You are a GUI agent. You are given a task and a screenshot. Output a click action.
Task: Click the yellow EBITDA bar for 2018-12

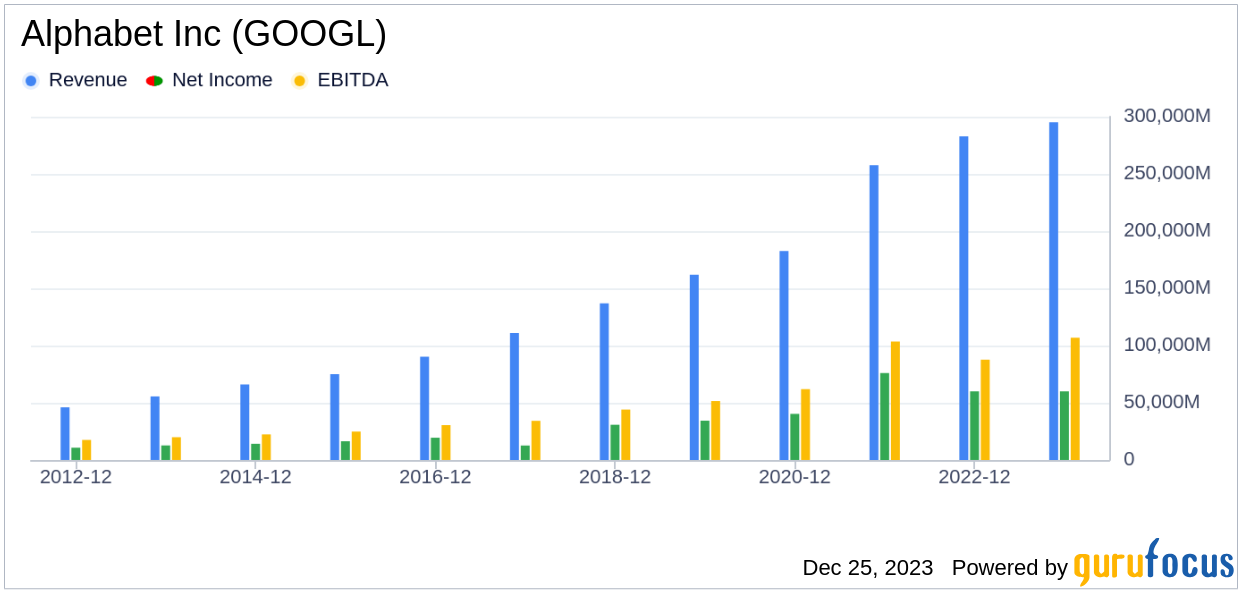pyautogui.click(x=626, y=436)
